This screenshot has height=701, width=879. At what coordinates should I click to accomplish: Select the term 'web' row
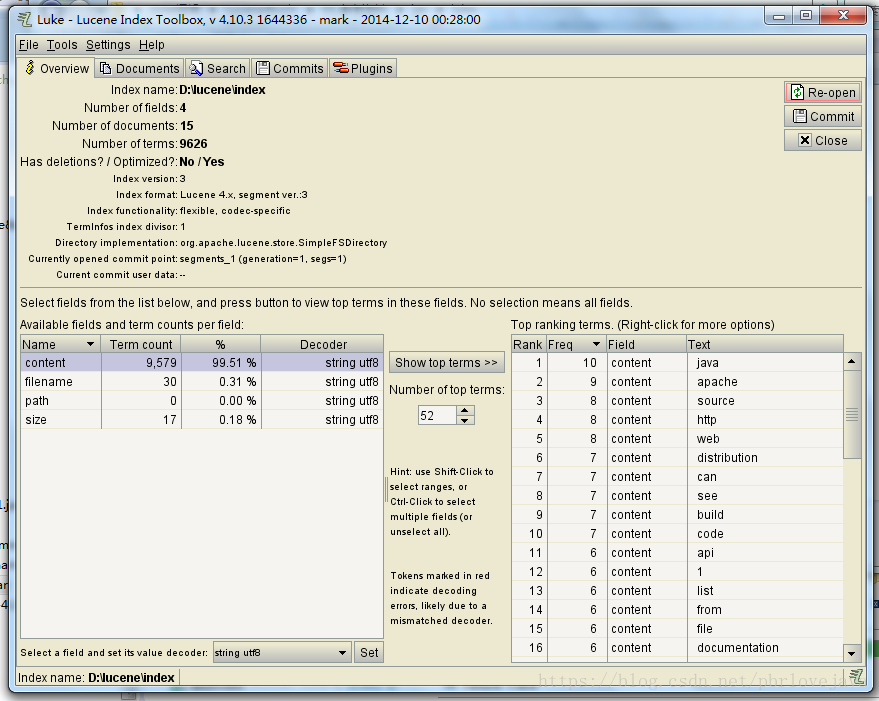click(677, 439)
